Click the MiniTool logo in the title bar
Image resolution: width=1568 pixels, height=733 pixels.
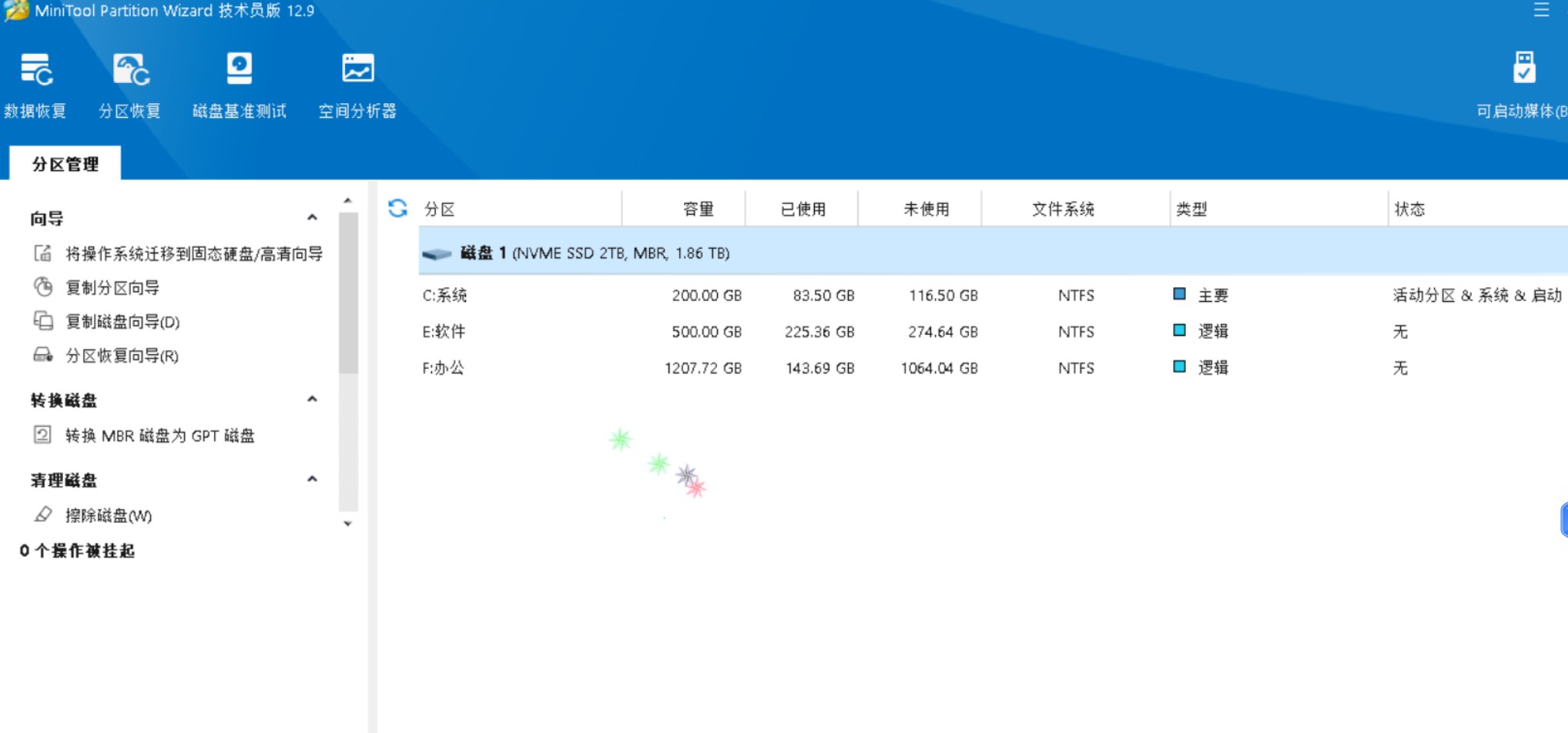coord(15,11)
